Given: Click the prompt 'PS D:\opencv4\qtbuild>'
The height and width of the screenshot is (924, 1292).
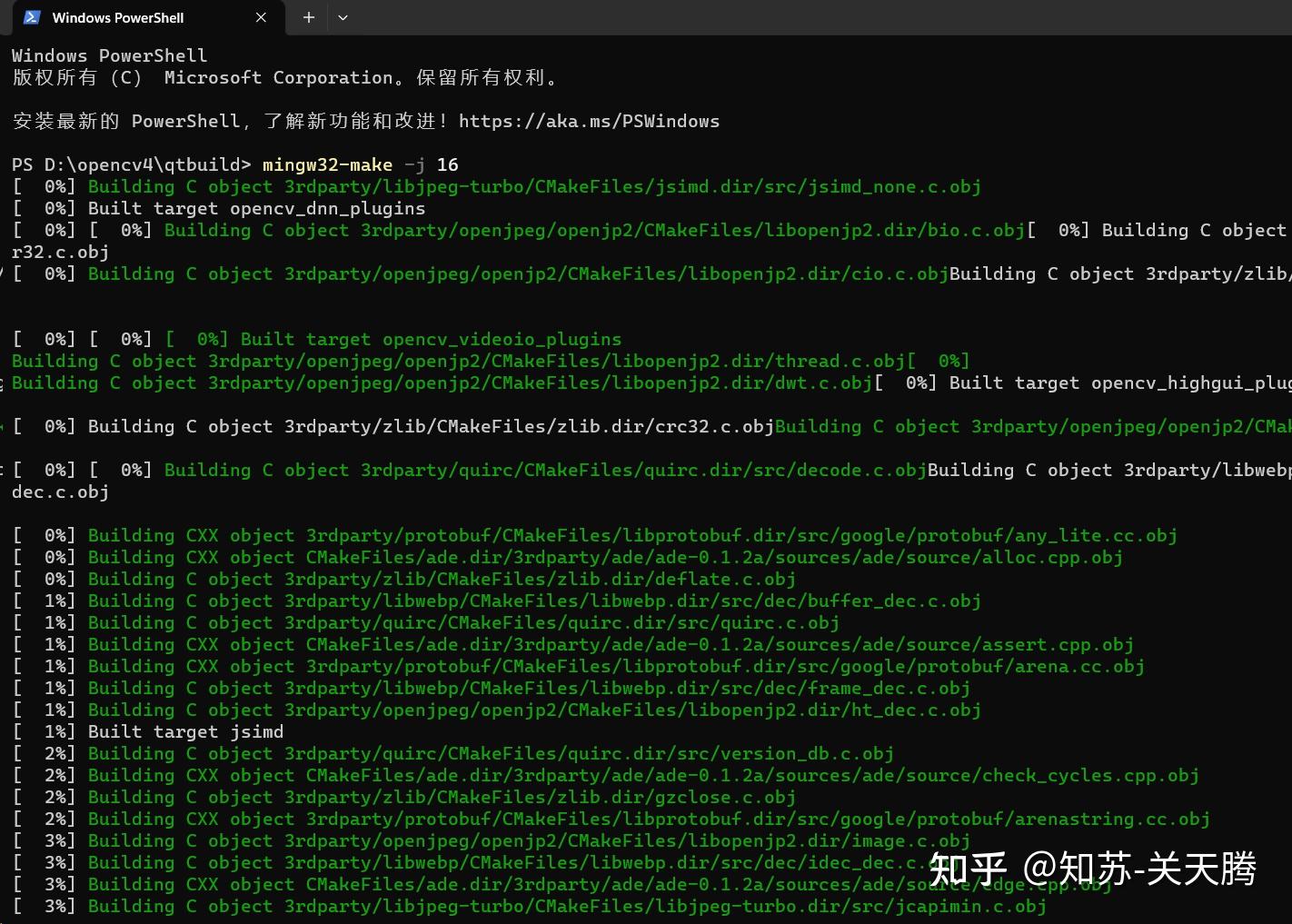Looking at the screenshot, I should pyautogui.click(x=131, y=164).
